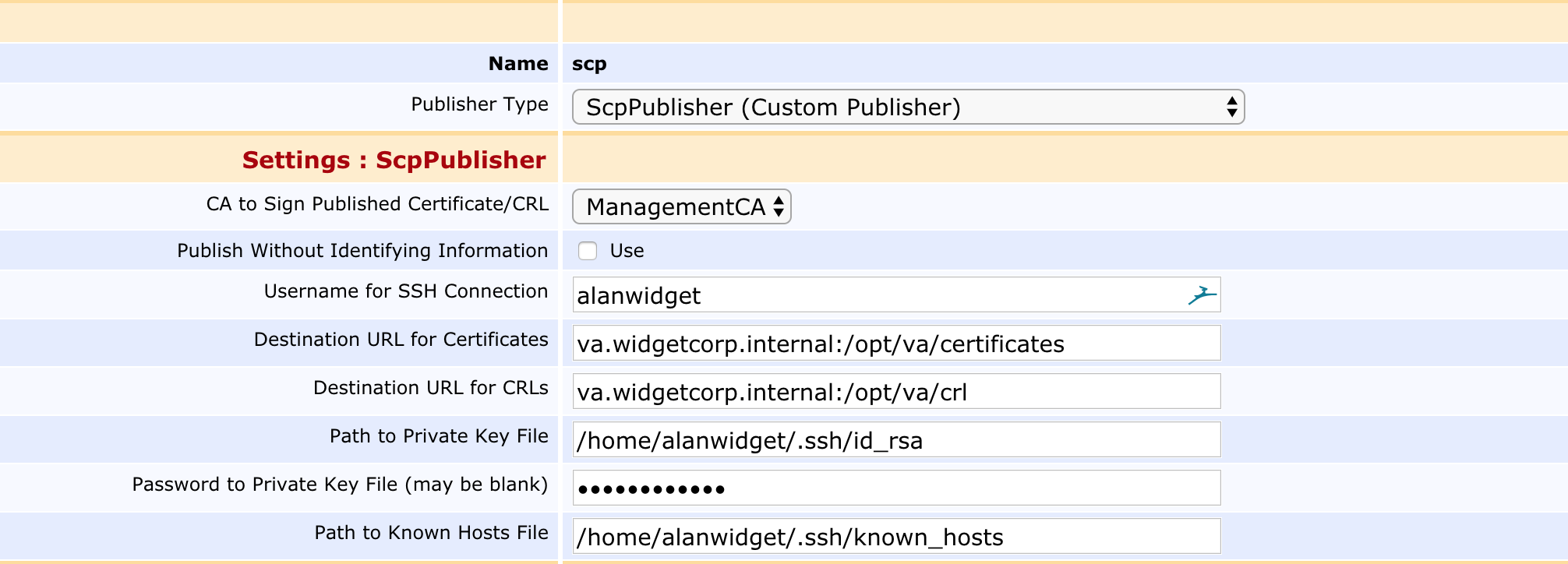Click the 'Use' checkbox label text
Screen dimensions: 1568x564
(x=627, y=251)
